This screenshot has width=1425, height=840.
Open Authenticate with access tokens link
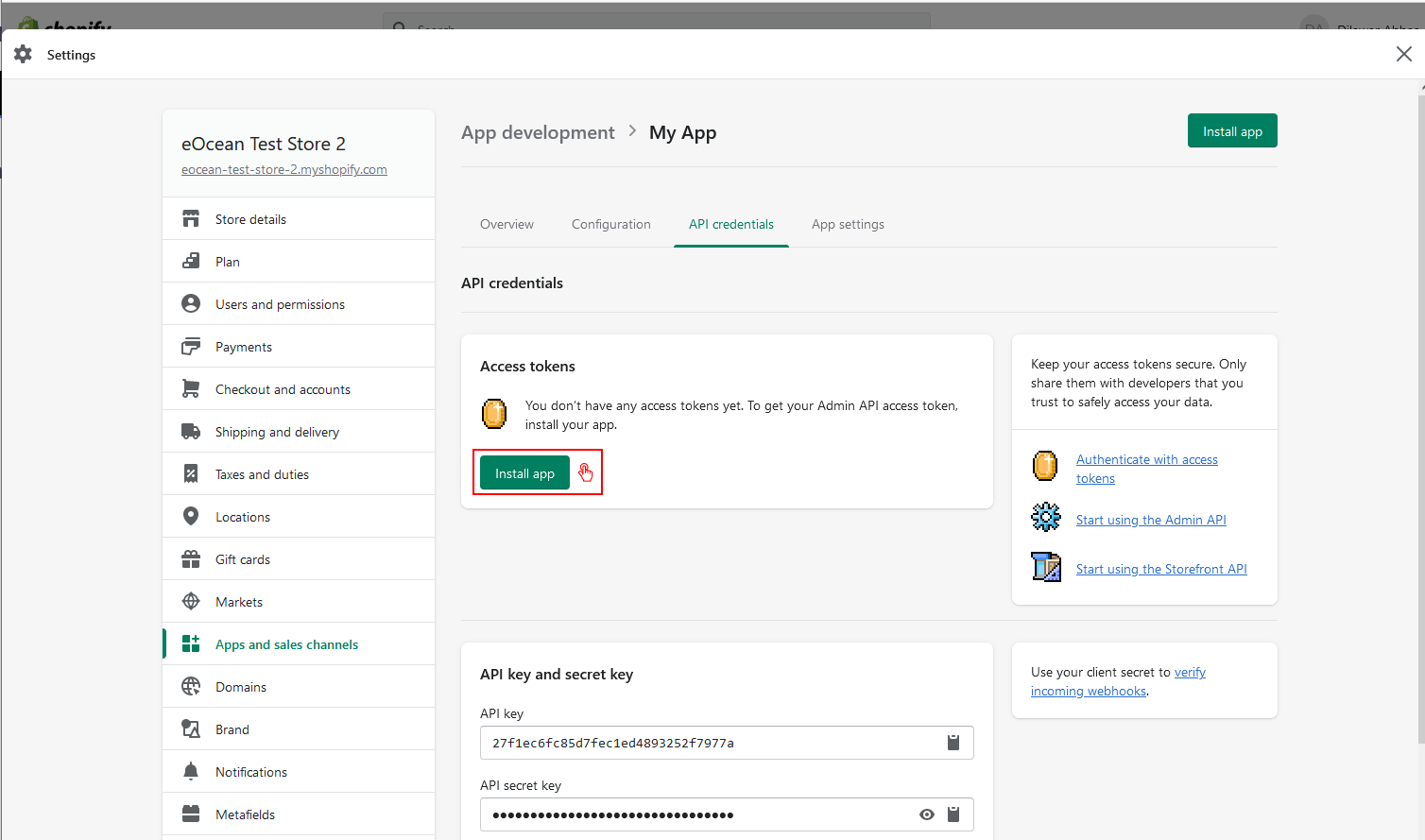1146,460
